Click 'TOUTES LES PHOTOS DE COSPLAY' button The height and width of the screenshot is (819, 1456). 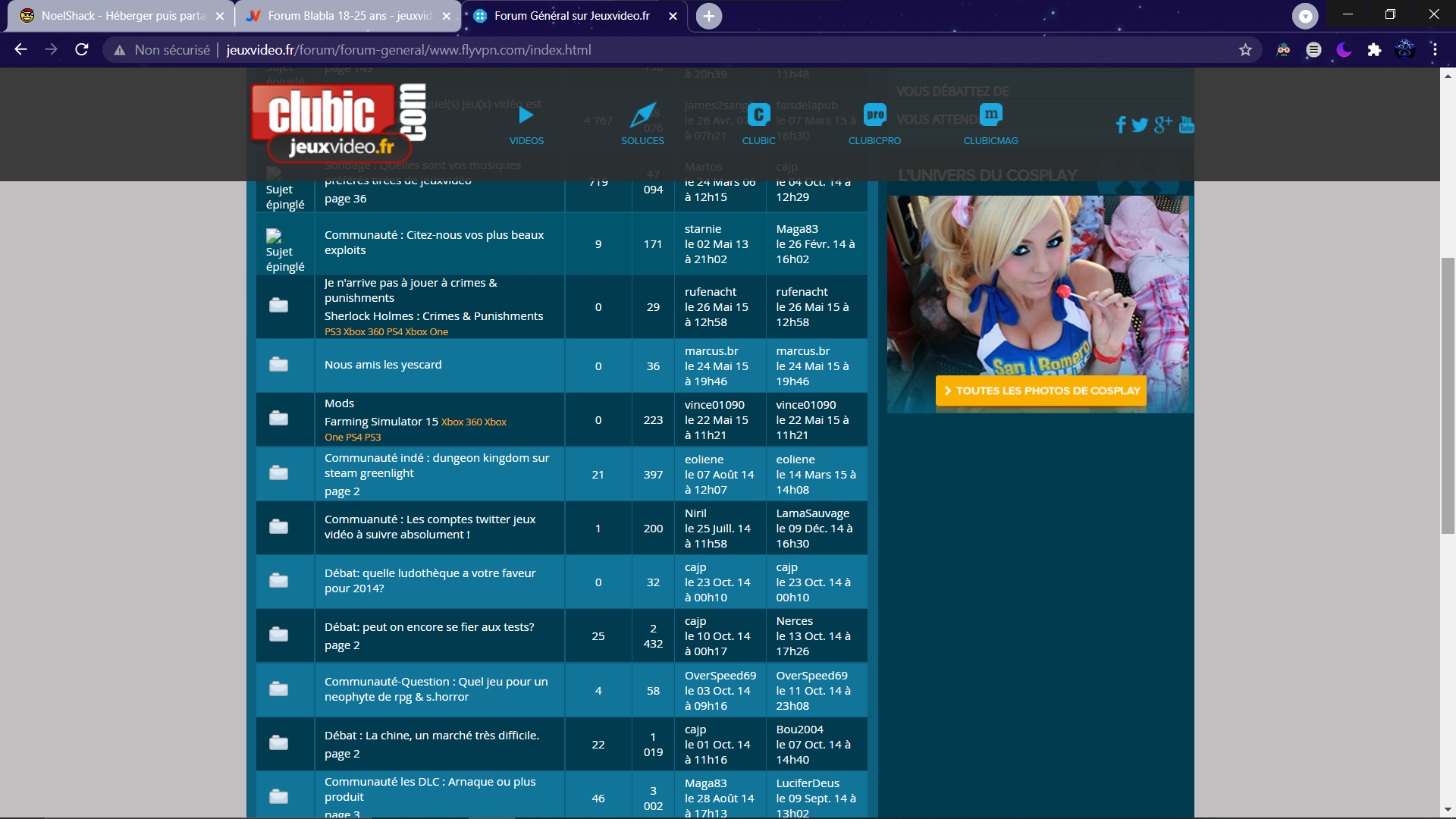[x=1040, y=391]
